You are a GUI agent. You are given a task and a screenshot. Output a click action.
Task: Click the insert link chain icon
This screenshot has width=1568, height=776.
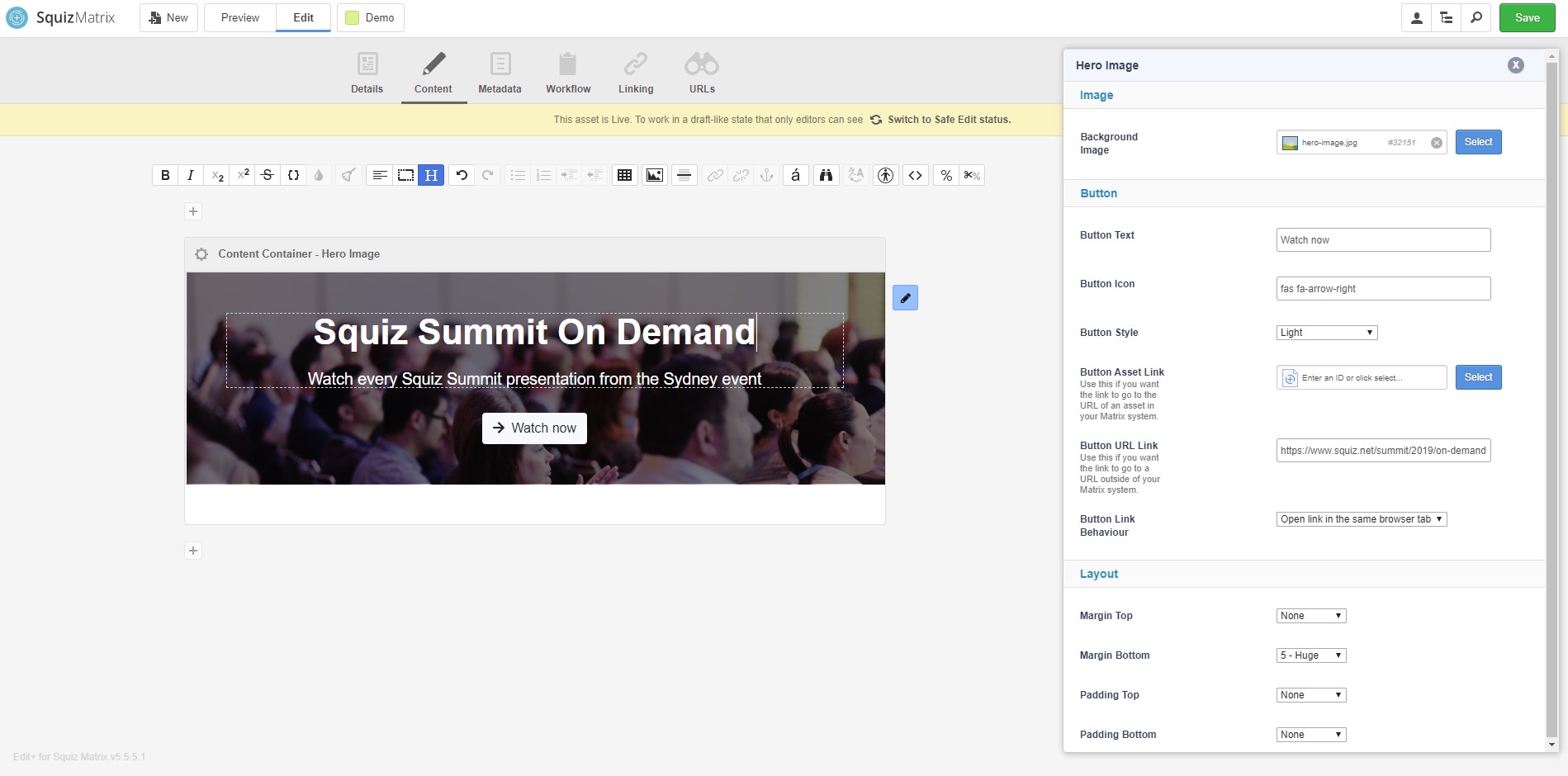(715, 175)
